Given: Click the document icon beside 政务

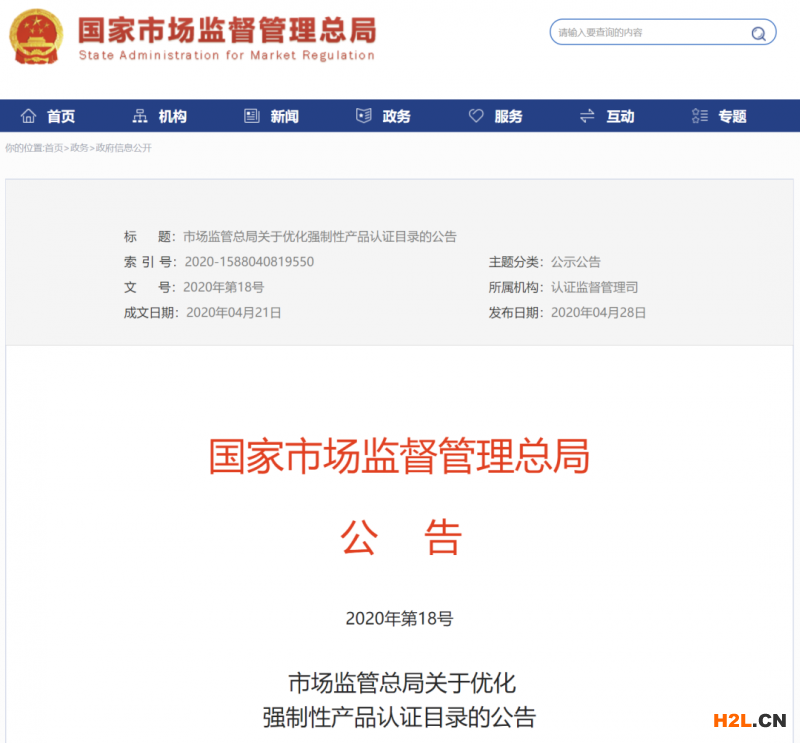Looking at the screenshot, I should 364,116.
